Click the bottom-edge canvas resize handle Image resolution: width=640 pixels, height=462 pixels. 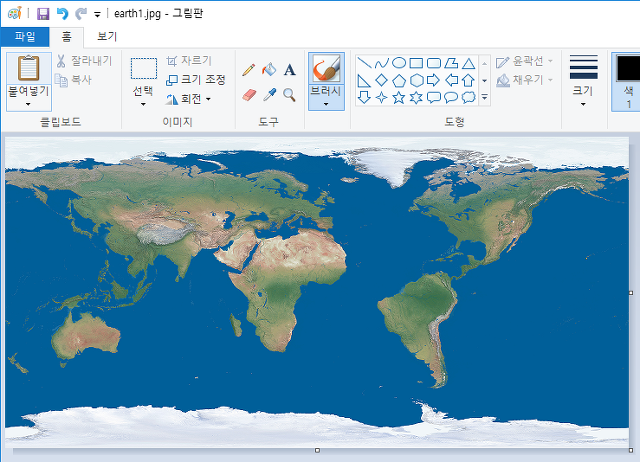pyautogui.click(x=317, y=450)
